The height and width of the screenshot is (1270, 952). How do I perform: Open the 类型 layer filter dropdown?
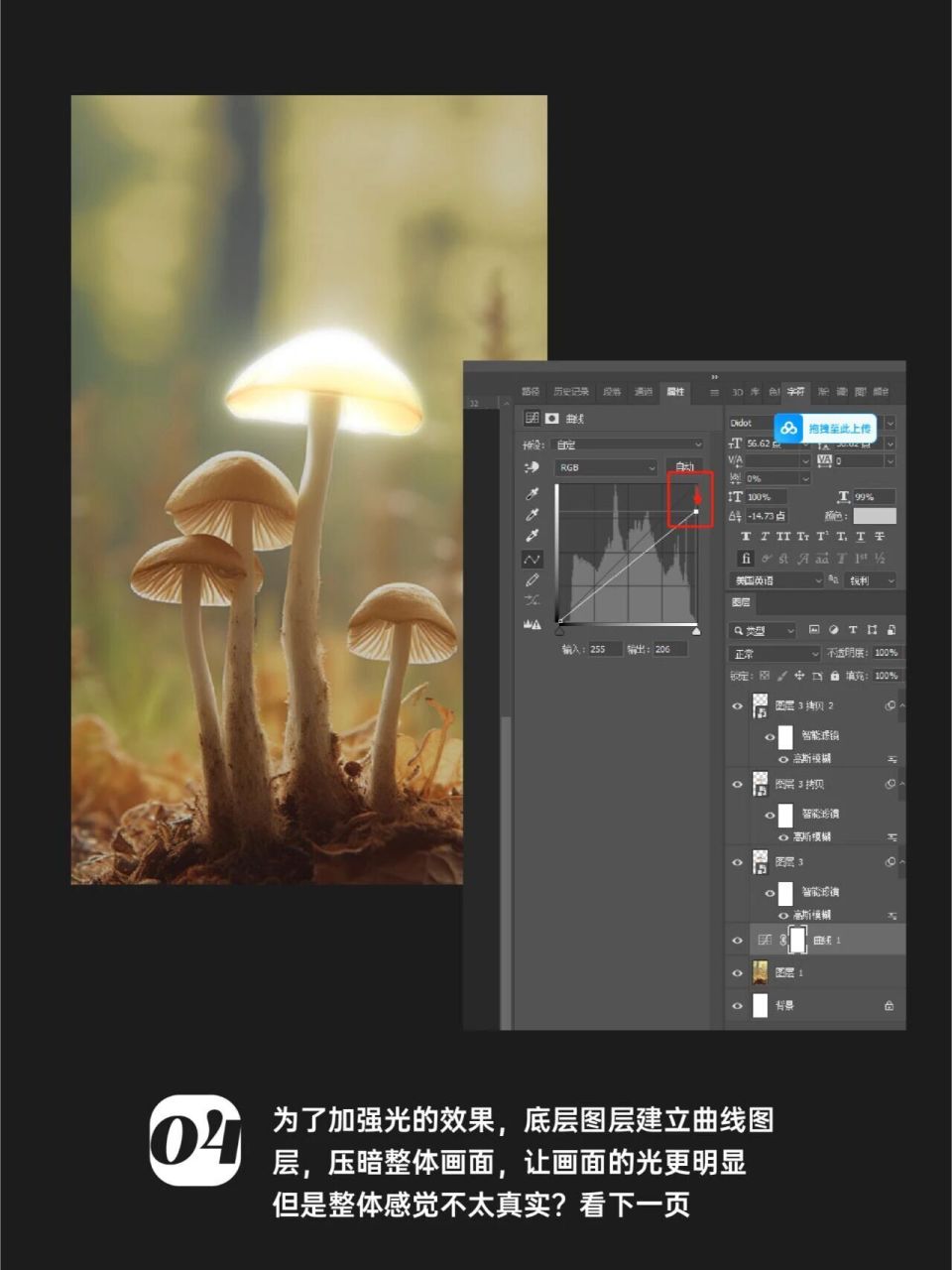pos(763,630)
